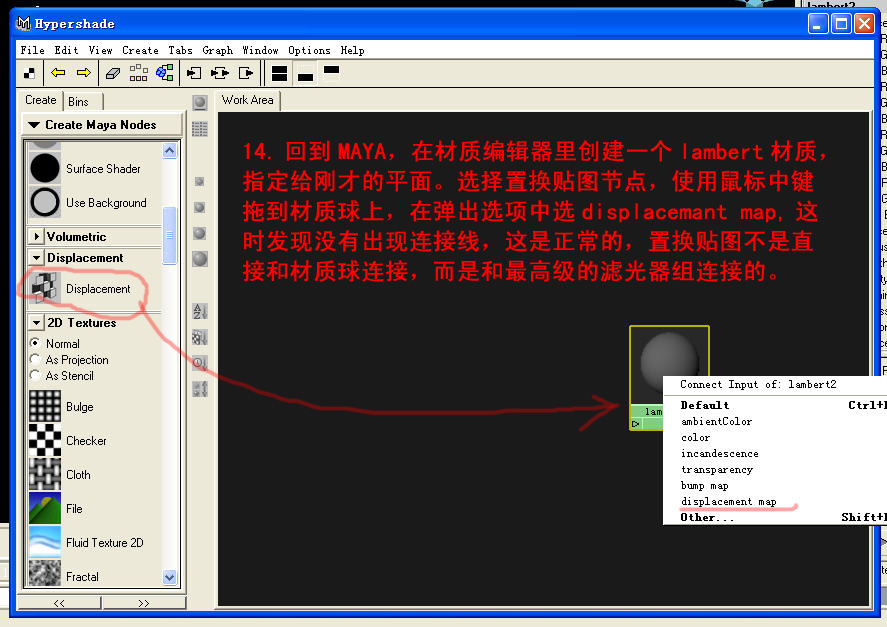This screenshot has width=887, height=627.
Task: Click the node list scrollbar thumb
Action: point(169,235)
